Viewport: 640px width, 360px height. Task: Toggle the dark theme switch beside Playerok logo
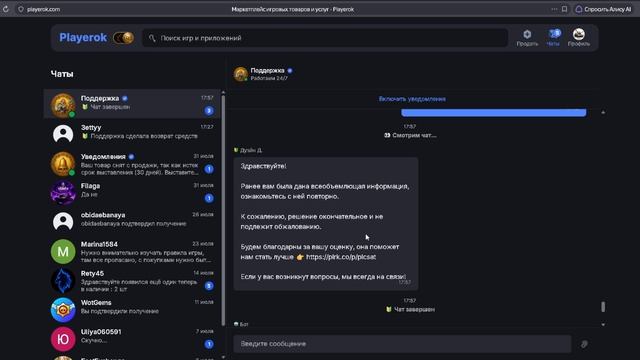pos(123,38)
